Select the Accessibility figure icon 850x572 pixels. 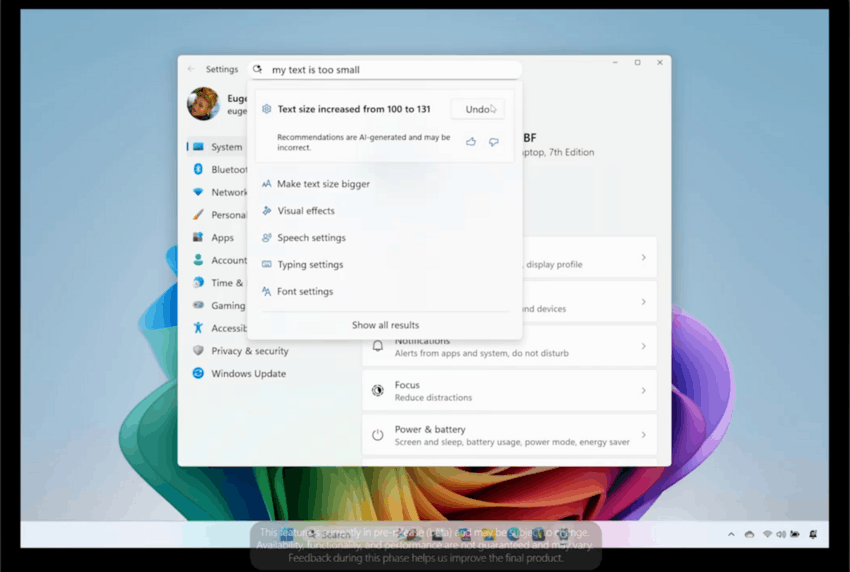(198, 327)
